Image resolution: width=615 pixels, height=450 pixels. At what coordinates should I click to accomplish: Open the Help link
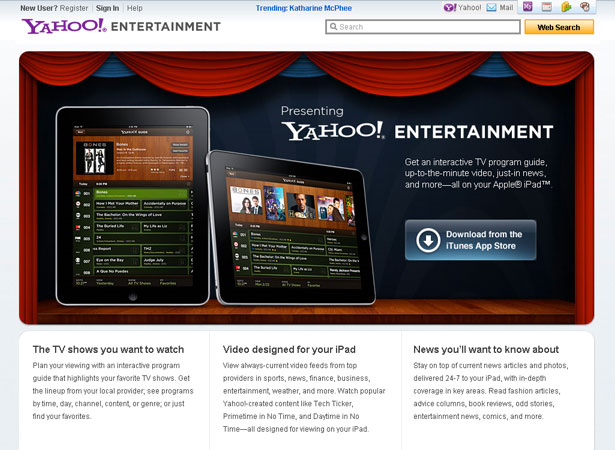pyautogui.click(x=135, y=8)
